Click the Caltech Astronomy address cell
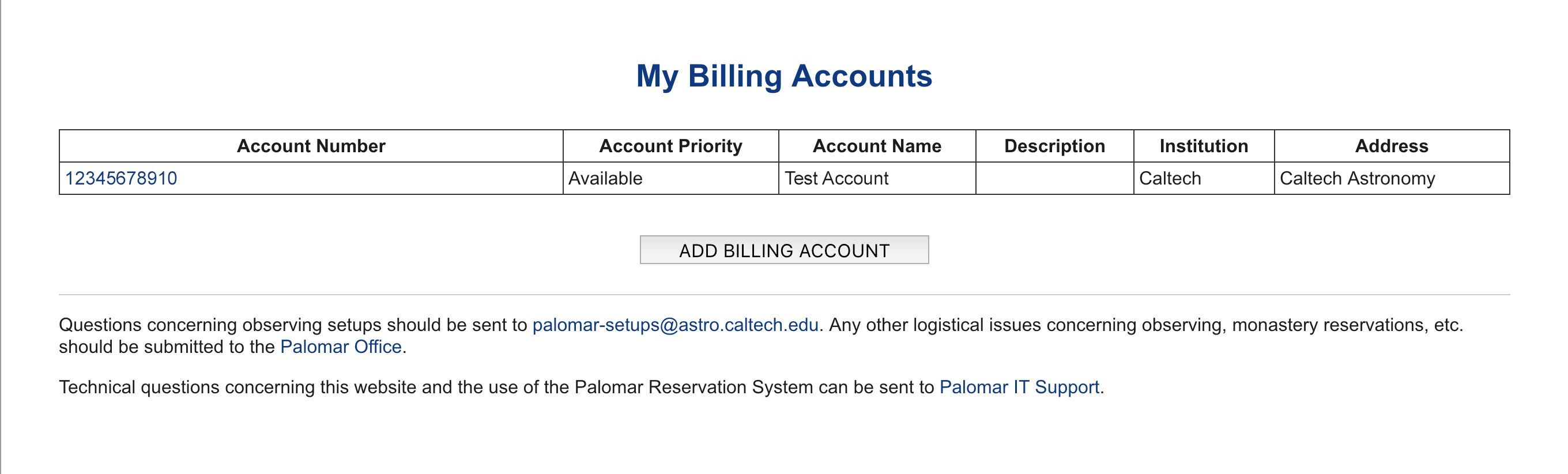Viewport: 1568px width, 474px height. tap(1392, 179)
